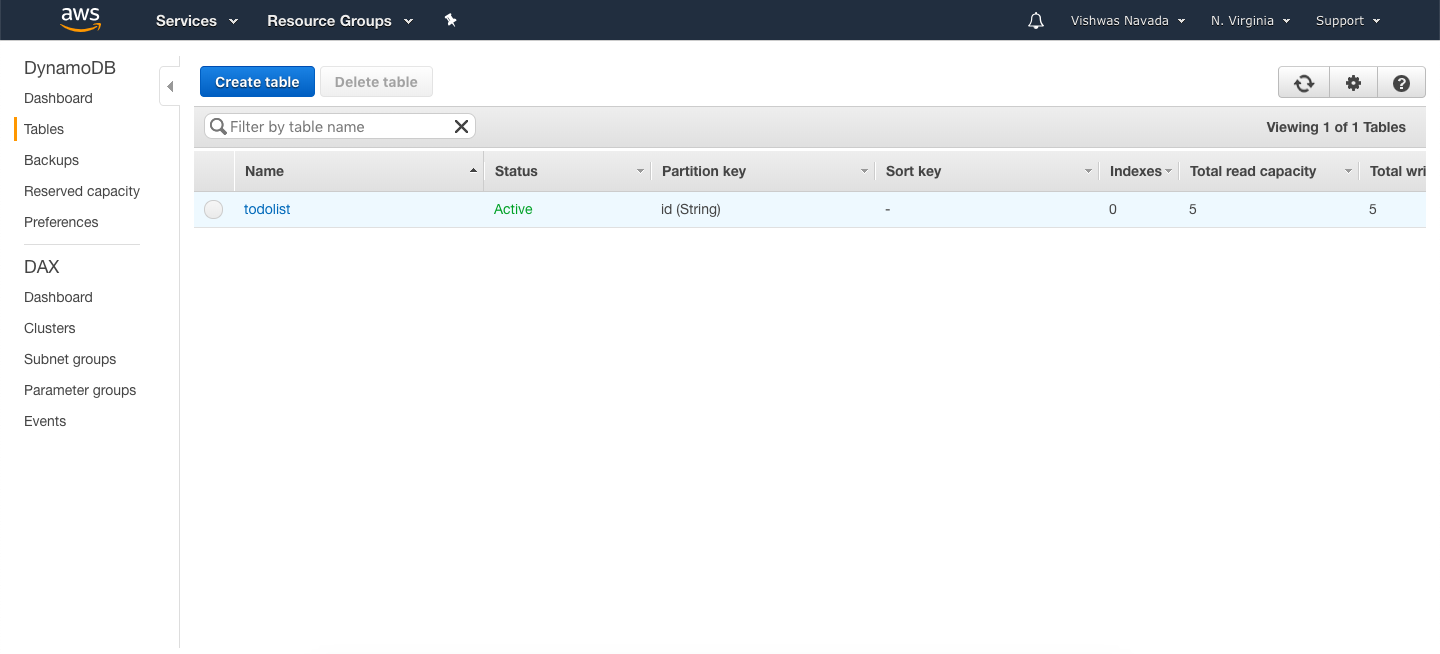Go to DynamoDB Dashboard
Screen dimensions: 1440x654
[x=58, y=98]
